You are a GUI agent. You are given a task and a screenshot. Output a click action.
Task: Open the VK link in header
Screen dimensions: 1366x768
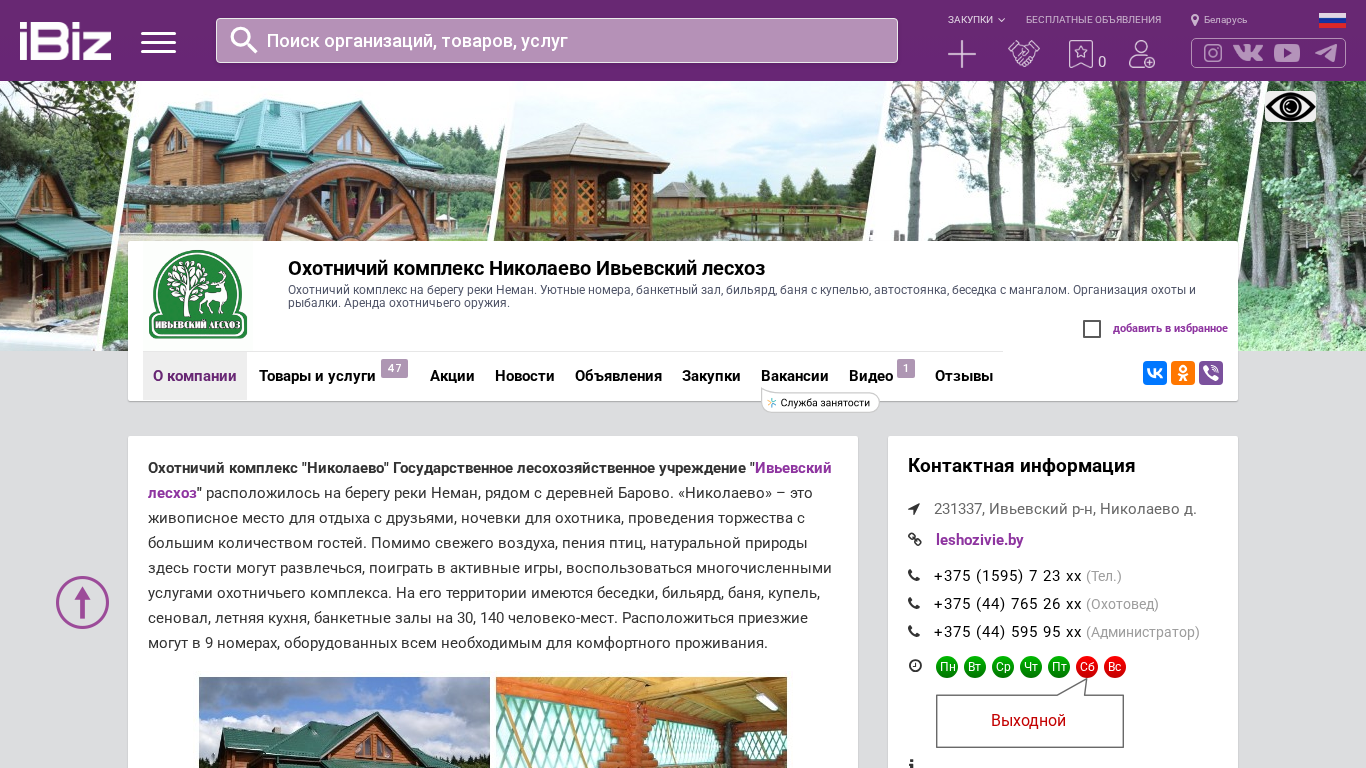coord(1248,53)
